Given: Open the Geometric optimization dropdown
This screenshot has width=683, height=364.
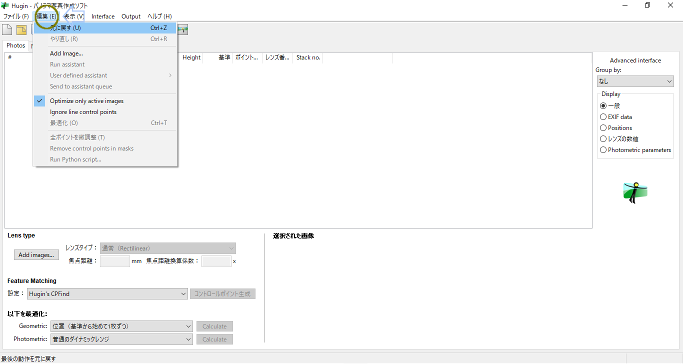Looking at the screenshot, I should (122, 326).
